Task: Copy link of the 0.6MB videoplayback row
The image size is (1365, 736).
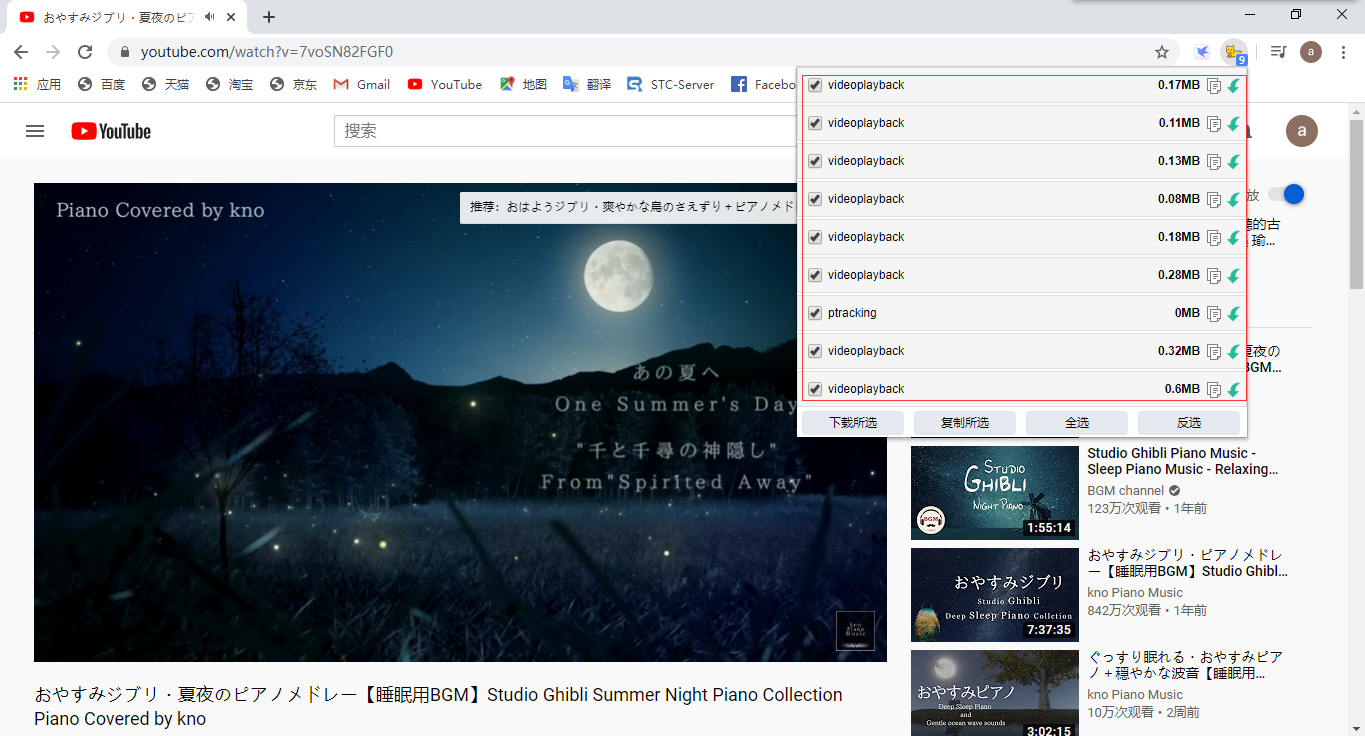Action: [1214, 390]
